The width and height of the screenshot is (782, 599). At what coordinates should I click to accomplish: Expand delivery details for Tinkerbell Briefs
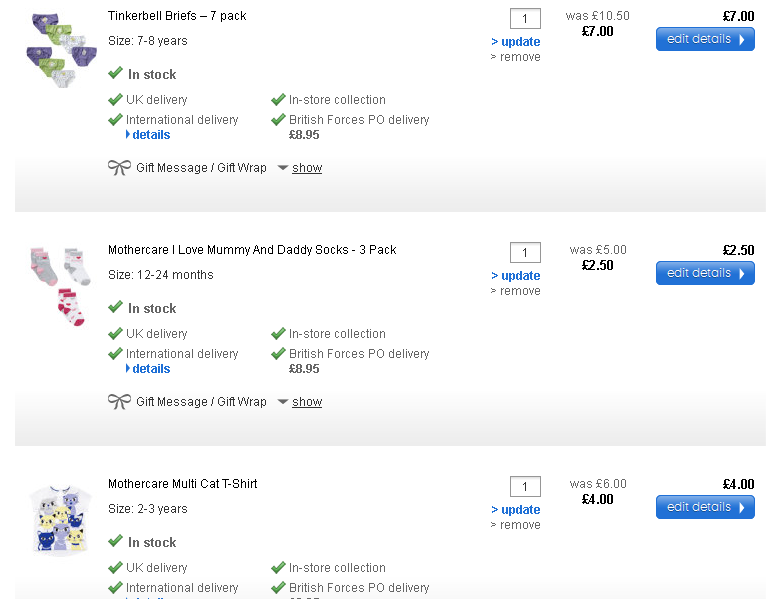click(x=150, y=135)
